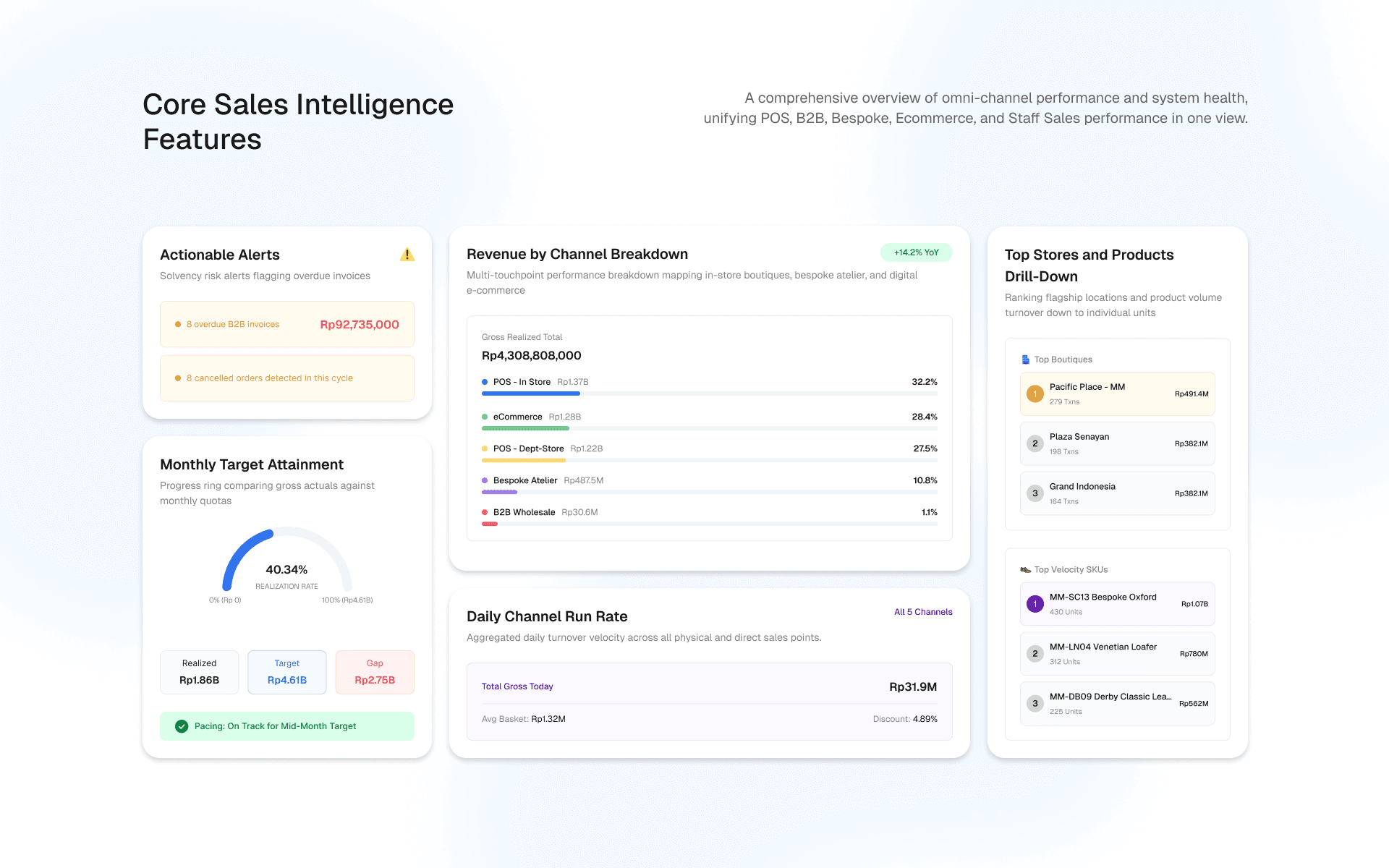This screenshot has width=1389, height=868.
Task: Open the All 5 Channels link
Action: tap(923, 612)
